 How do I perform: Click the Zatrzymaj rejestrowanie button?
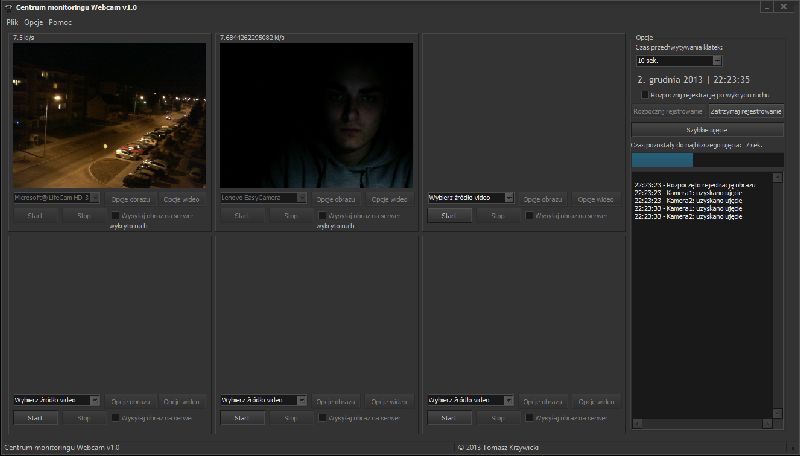pyautogui.click(x=745, y=111)
